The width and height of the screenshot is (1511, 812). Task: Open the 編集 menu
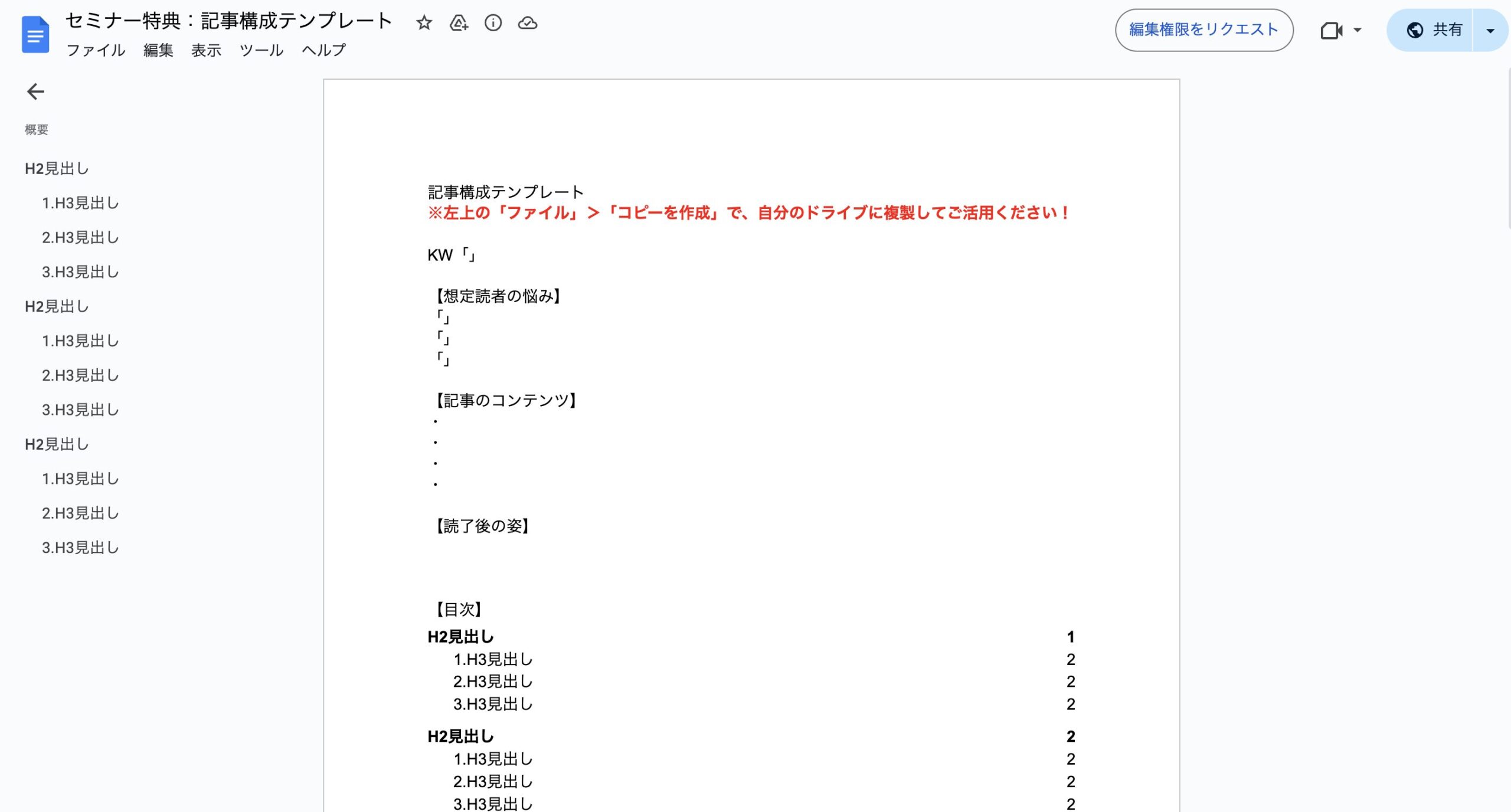[x=158, y=50]
